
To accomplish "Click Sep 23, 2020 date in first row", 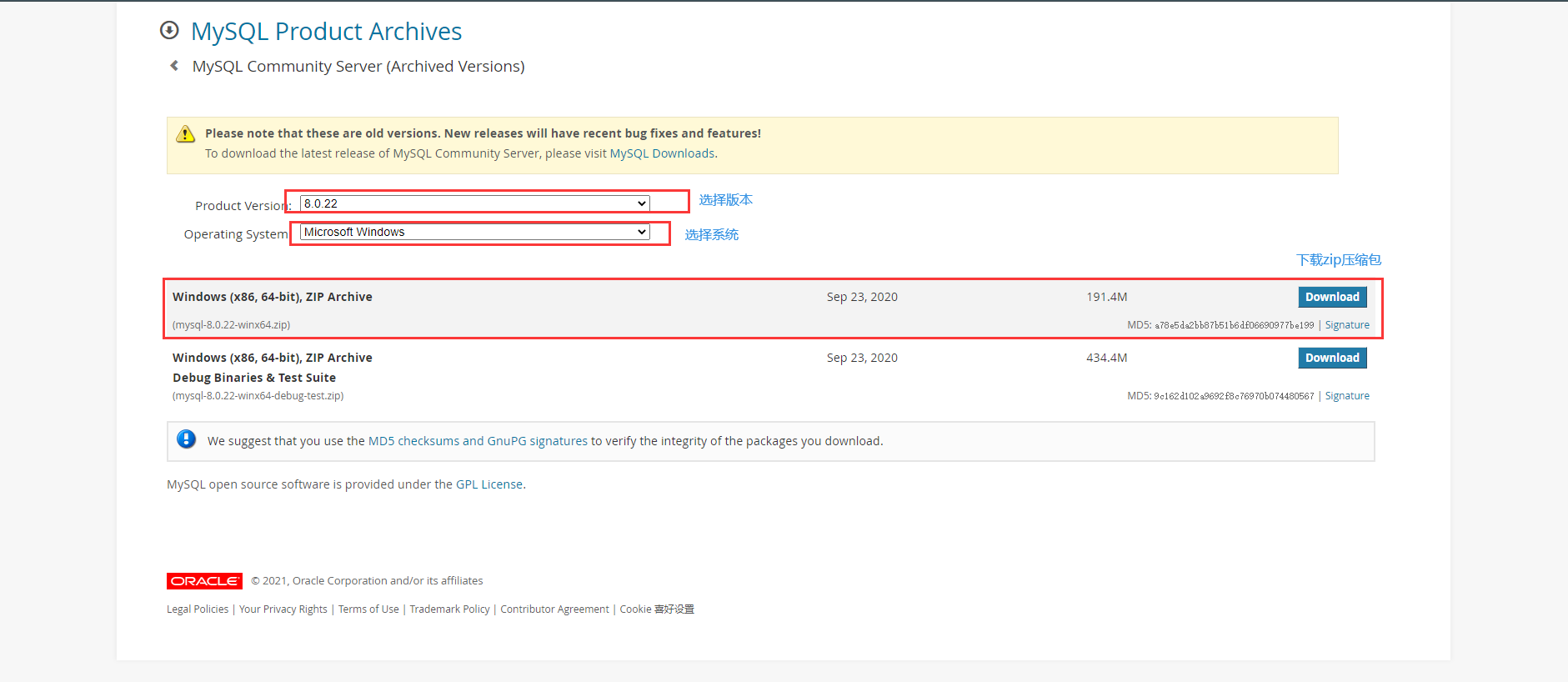I will [x=862, y=297].
